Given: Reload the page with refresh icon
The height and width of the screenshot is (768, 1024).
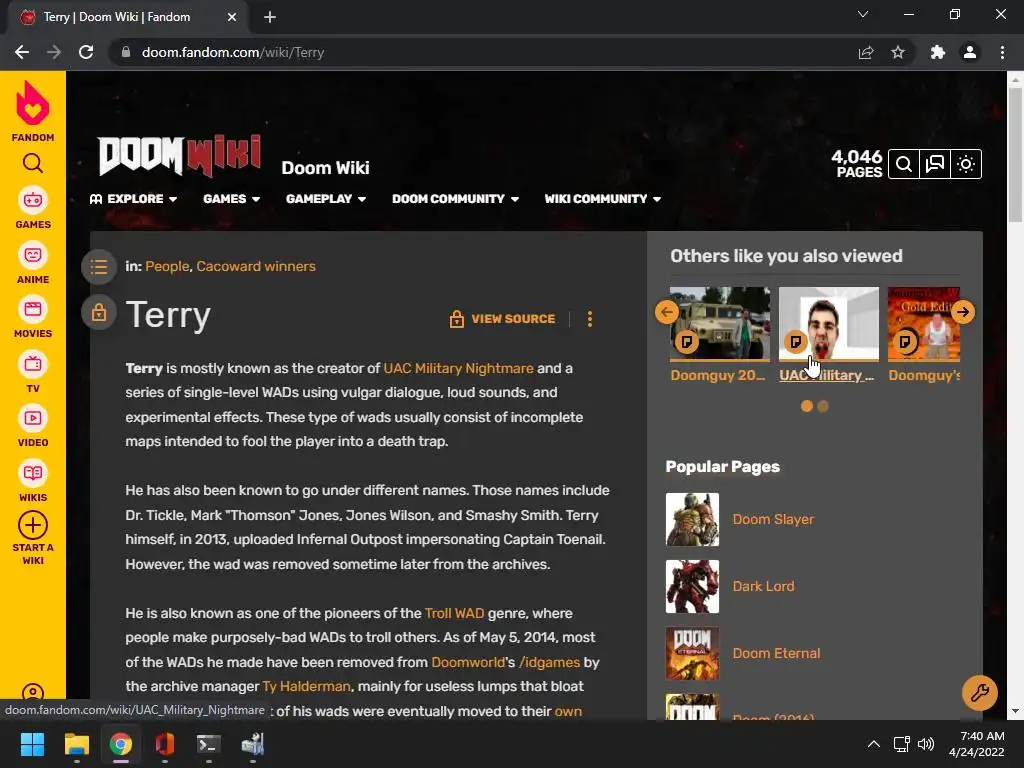Looking at the screenshot, I should [86, 52].
